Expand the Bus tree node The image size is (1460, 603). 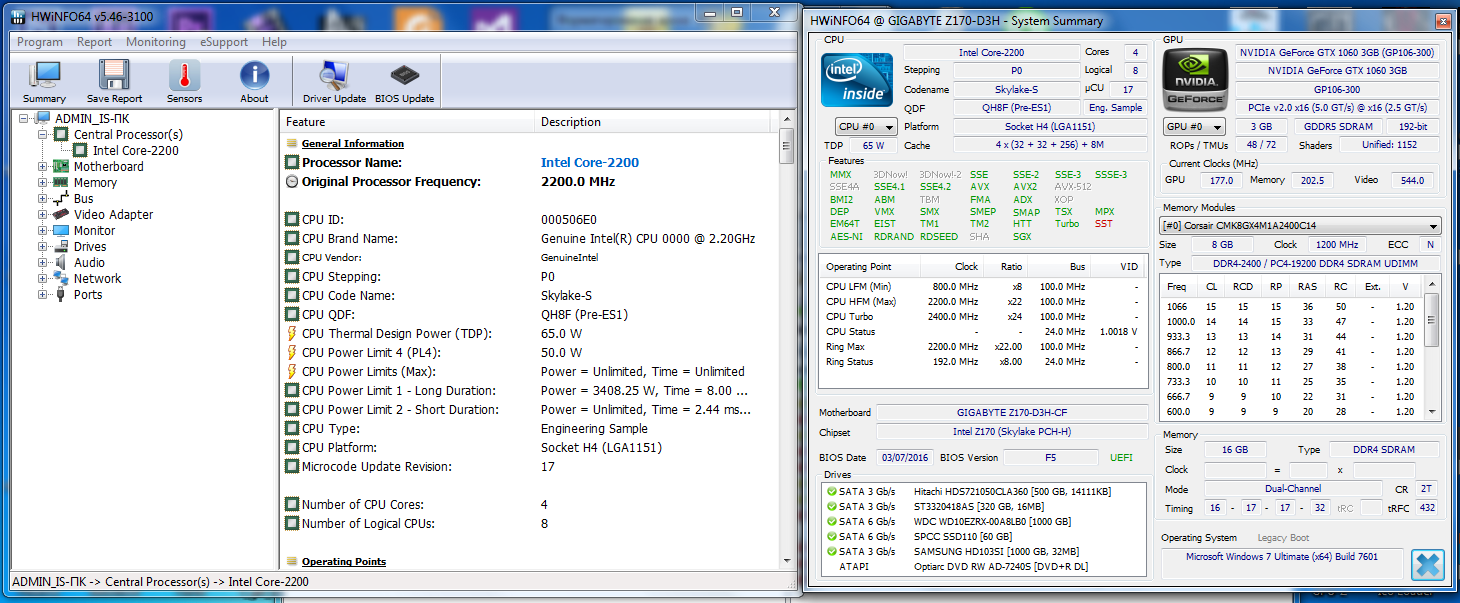[43, 199]
